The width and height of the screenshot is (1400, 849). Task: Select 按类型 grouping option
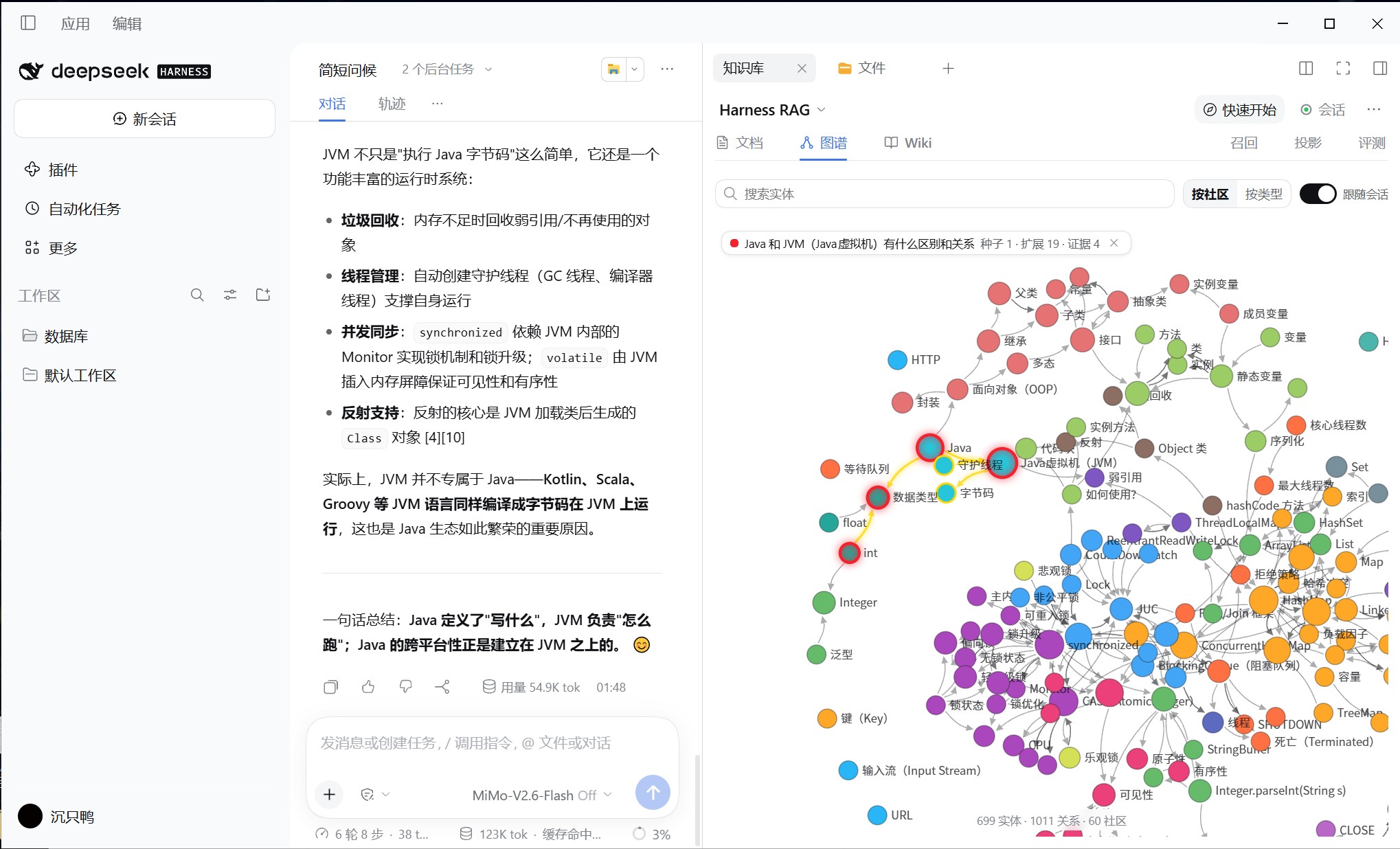[x=1263, y=194]
